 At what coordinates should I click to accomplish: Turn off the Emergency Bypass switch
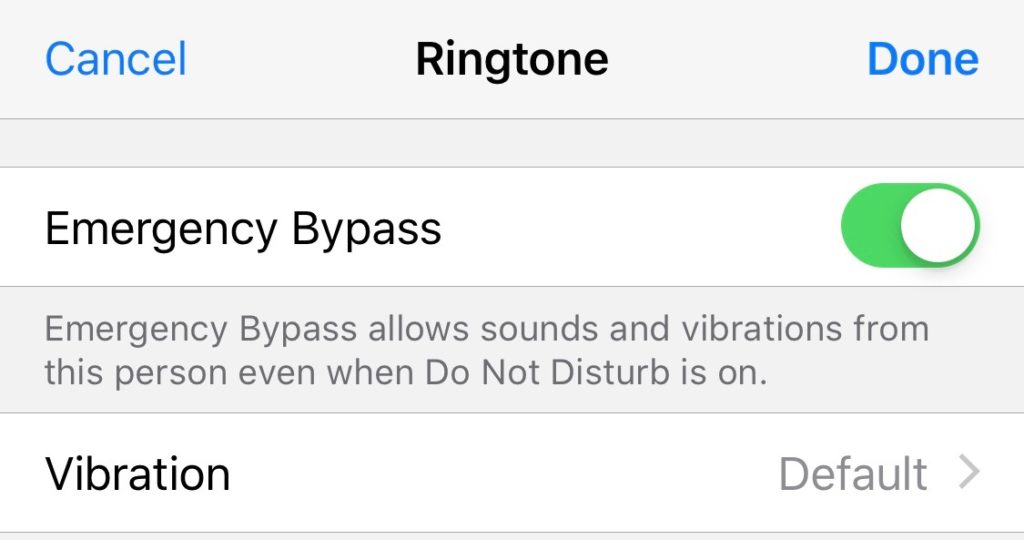click(910, 225)
